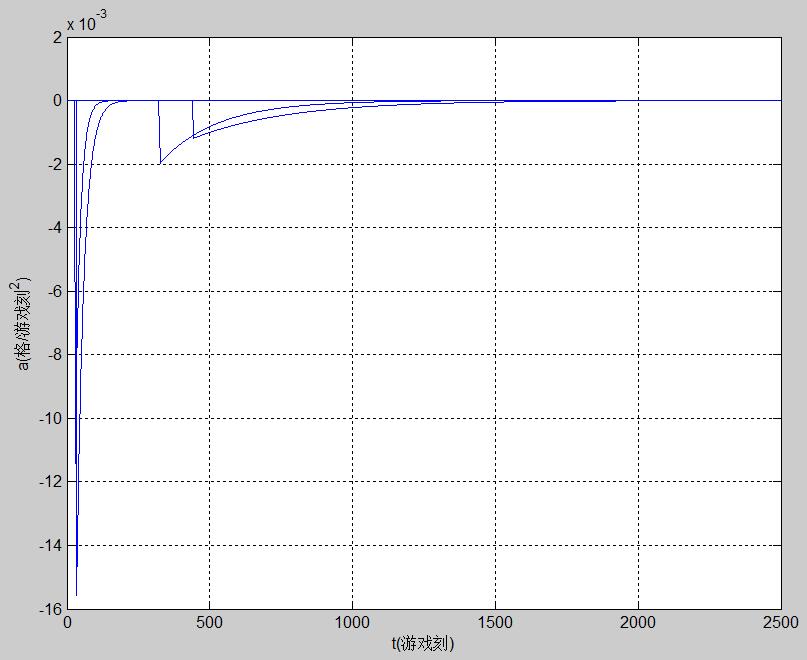Click the y-axis tick label -6

click(55, 291)
